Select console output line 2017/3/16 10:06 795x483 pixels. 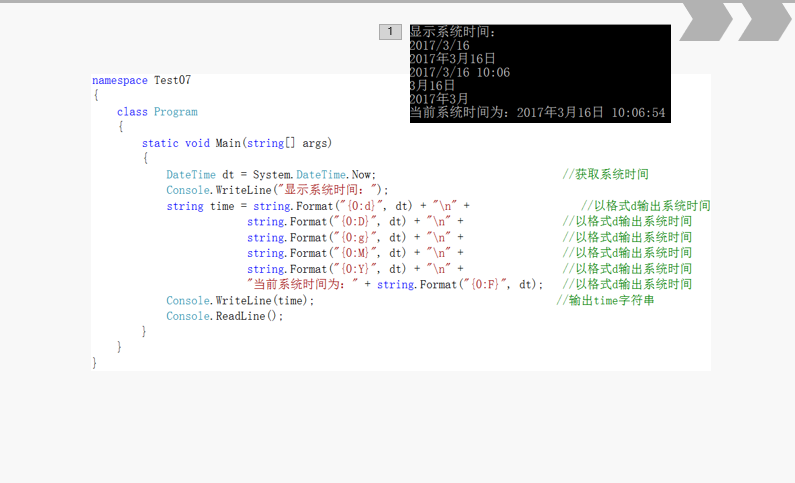460,72
